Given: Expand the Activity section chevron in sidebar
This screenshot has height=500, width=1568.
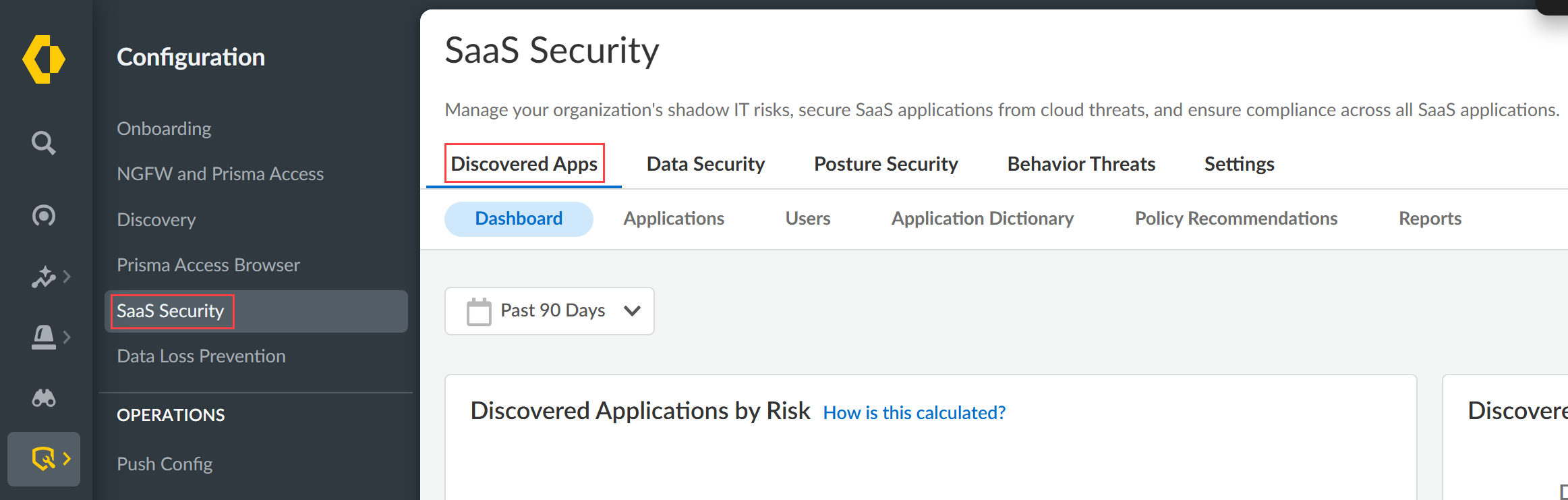Looking at the screenshot, I should point(67,277).
